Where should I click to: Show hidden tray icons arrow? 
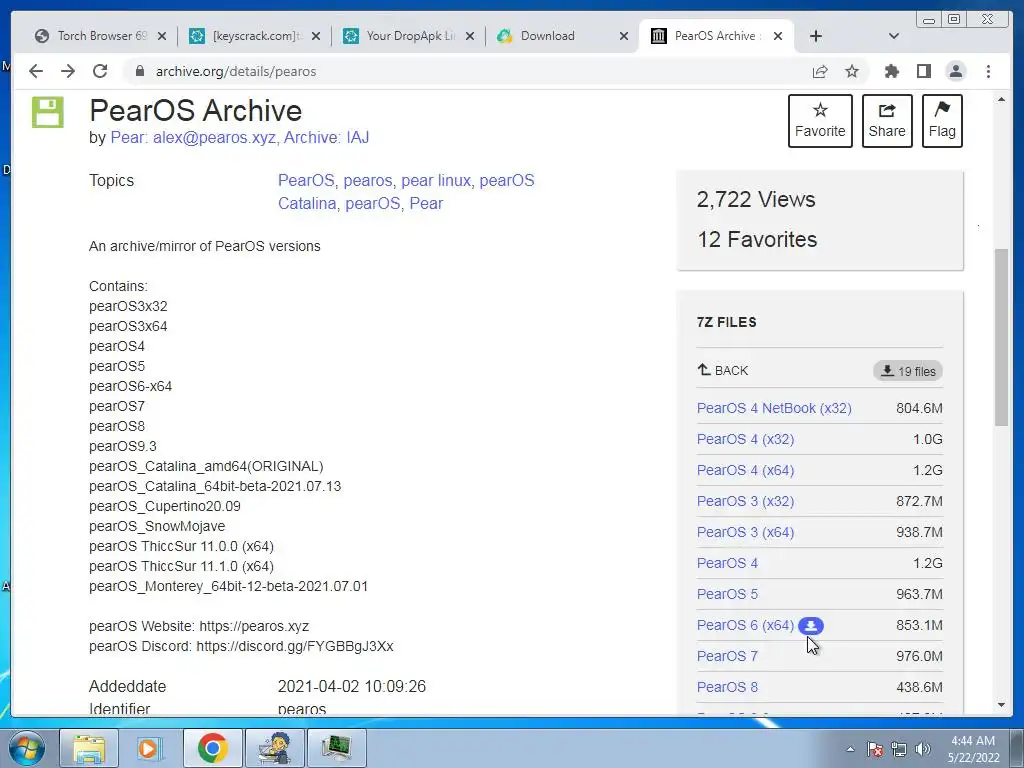[850, 749]
